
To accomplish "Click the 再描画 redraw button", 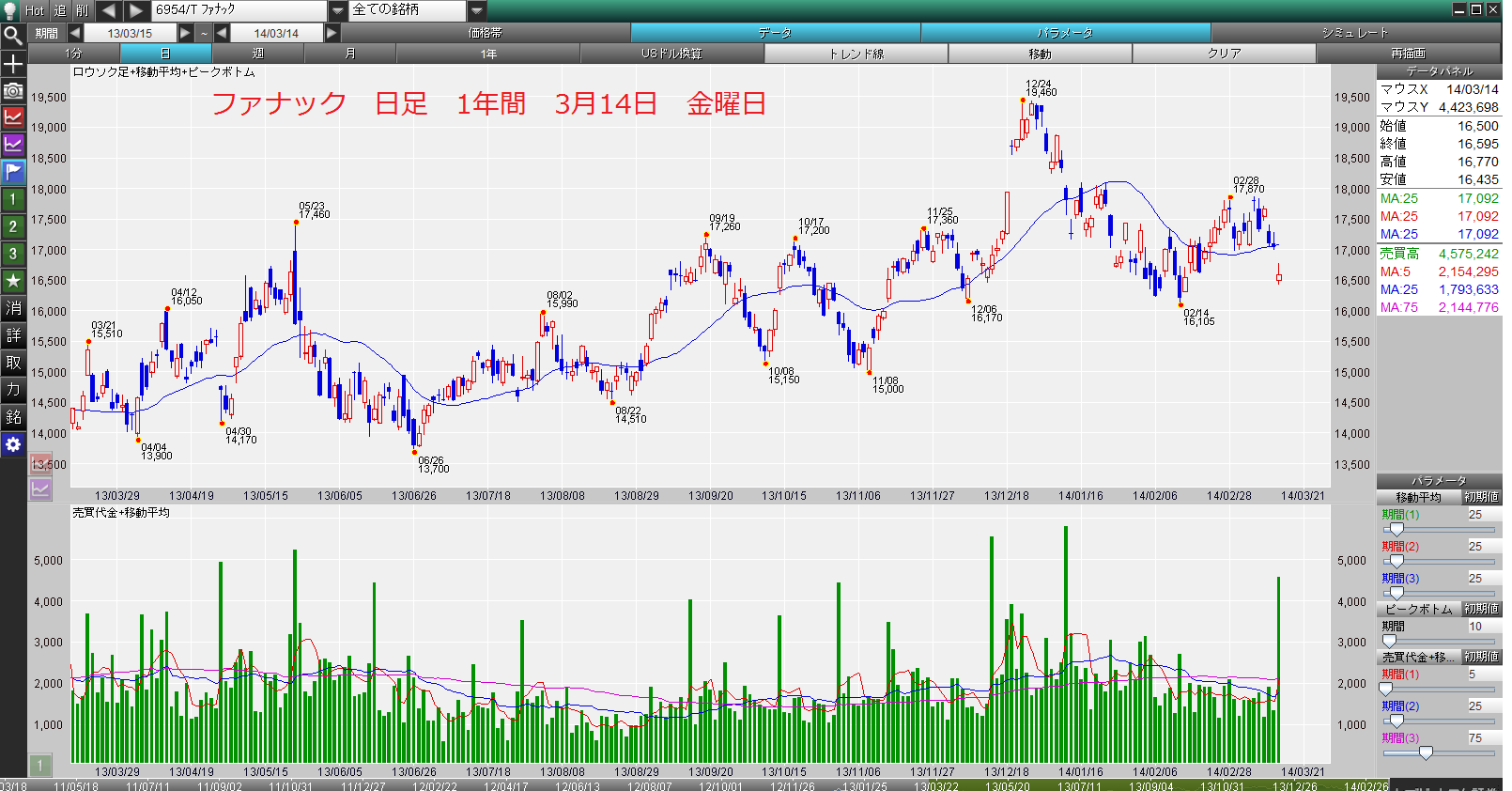I will pyautogui.click(x=1409, y=54).
